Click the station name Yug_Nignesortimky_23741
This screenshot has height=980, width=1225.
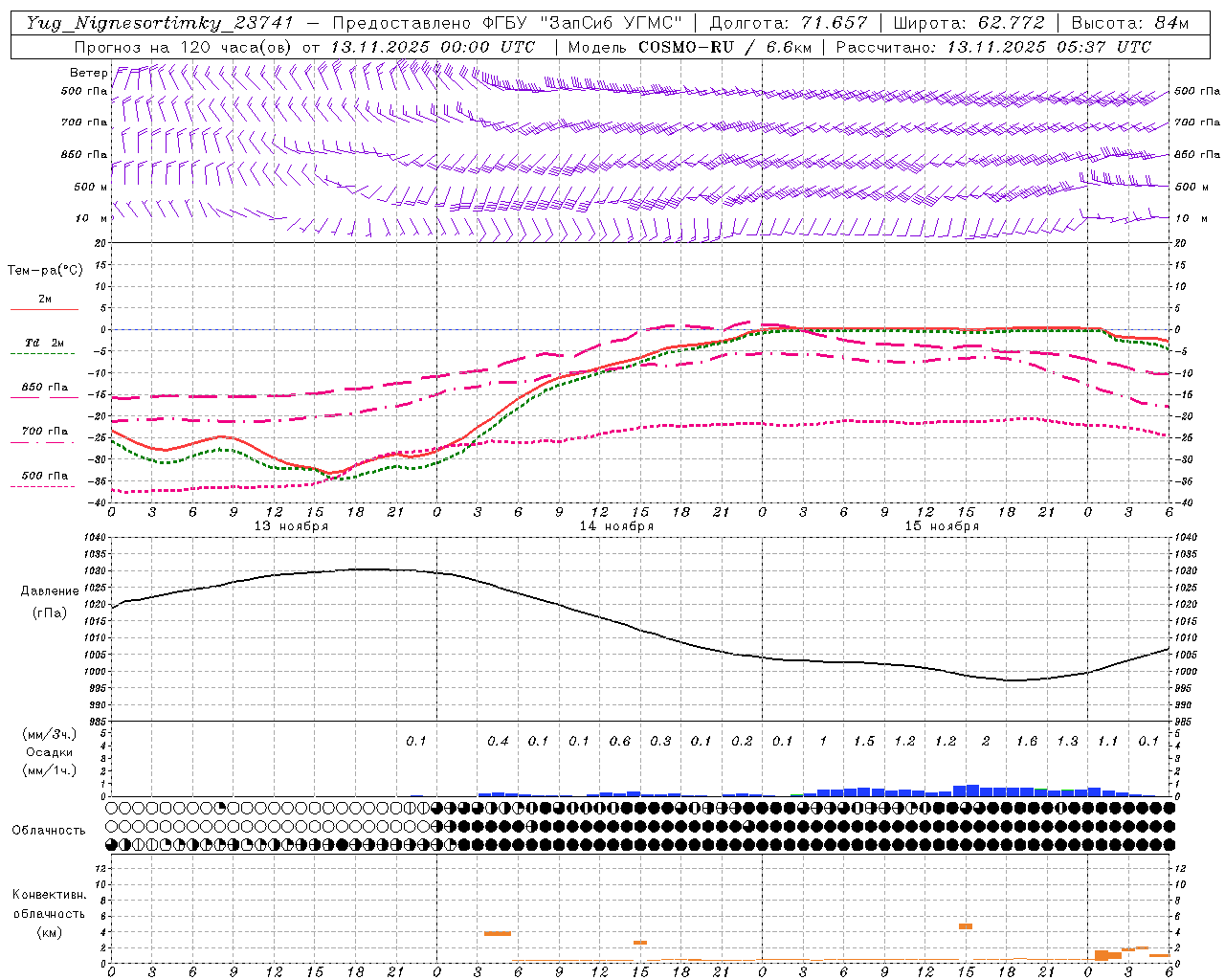[159, 23]
